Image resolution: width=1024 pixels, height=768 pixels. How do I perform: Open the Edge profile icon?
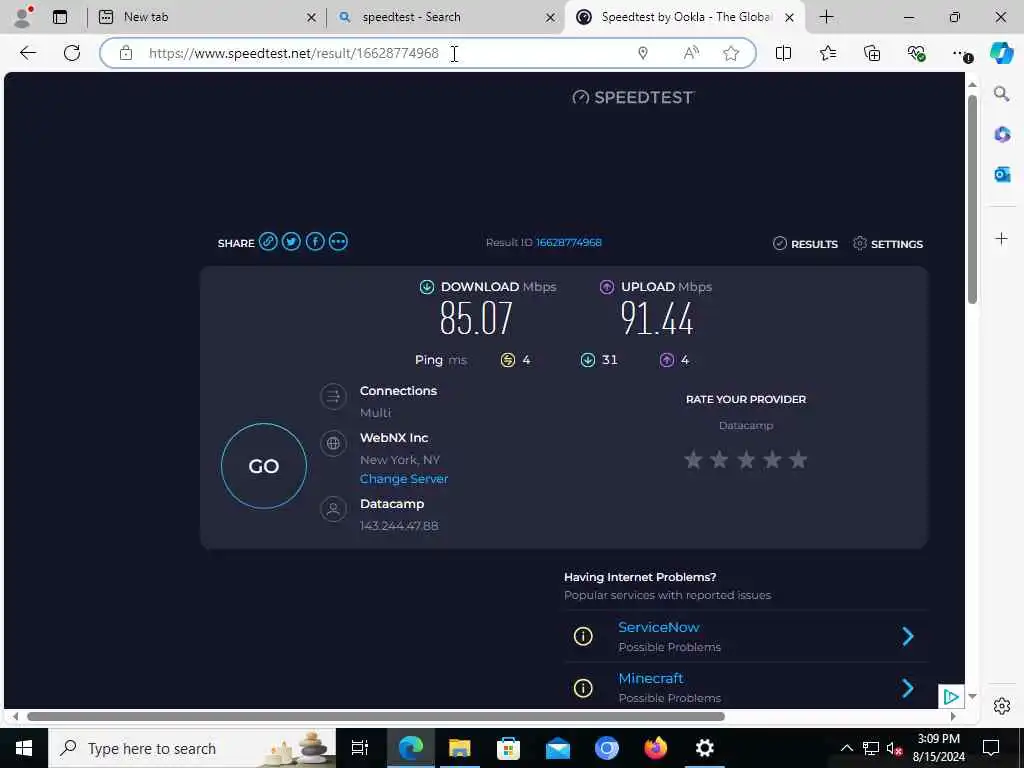24,17
